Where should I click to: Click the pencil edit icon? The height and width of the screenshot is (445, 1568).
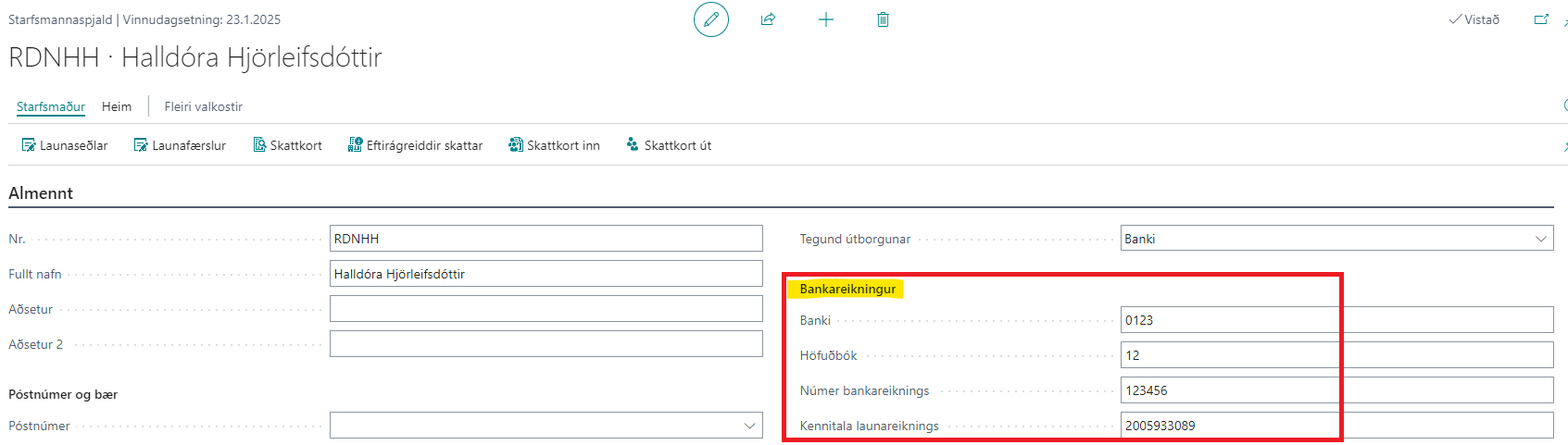(x=710, y=19)
